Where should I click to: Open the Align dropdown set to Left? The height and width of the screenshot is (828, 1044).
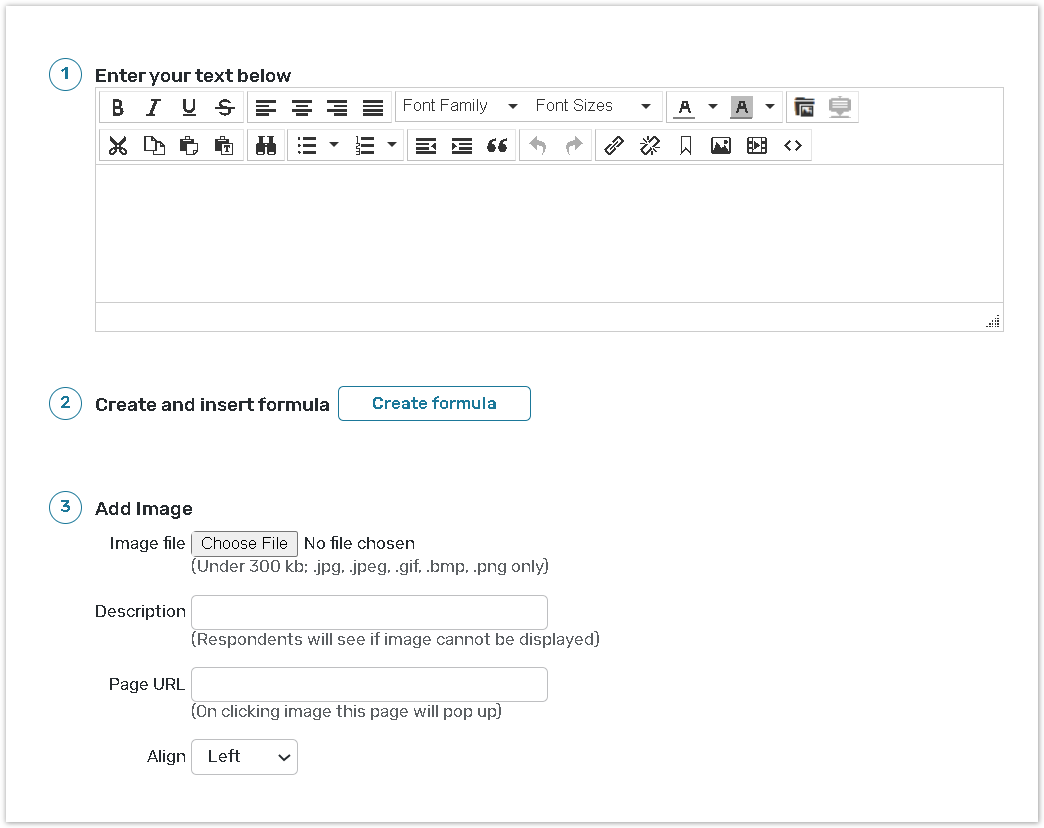[x=244, y=757]
